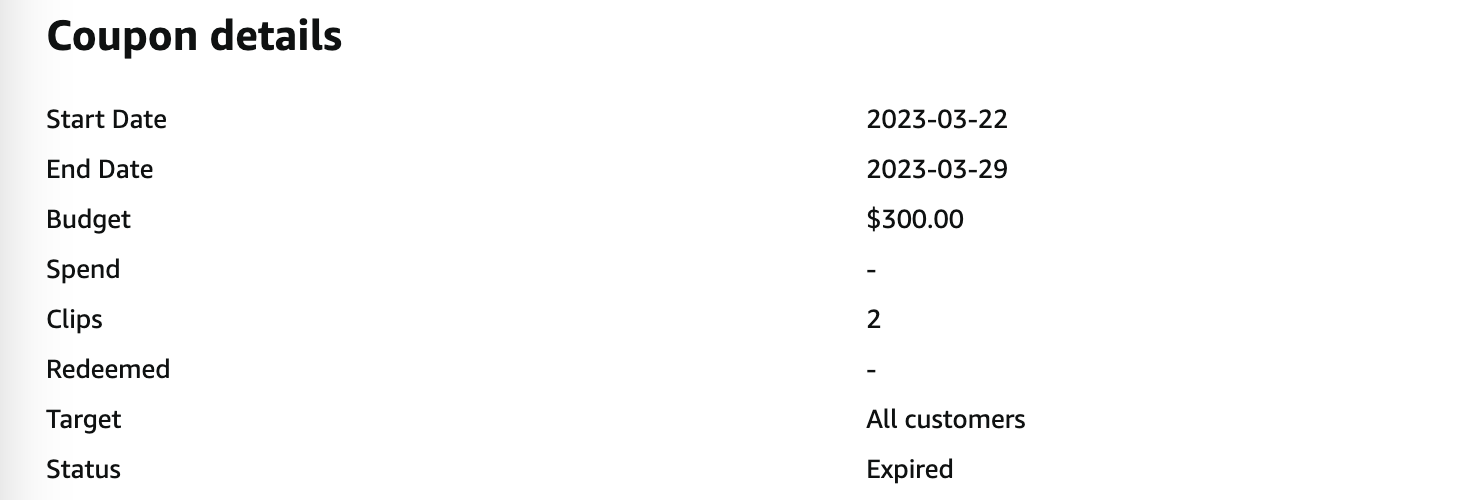The image size is (1472, 500).
Task: Click the word customers in the Target value
Action: tap(965, 420)
